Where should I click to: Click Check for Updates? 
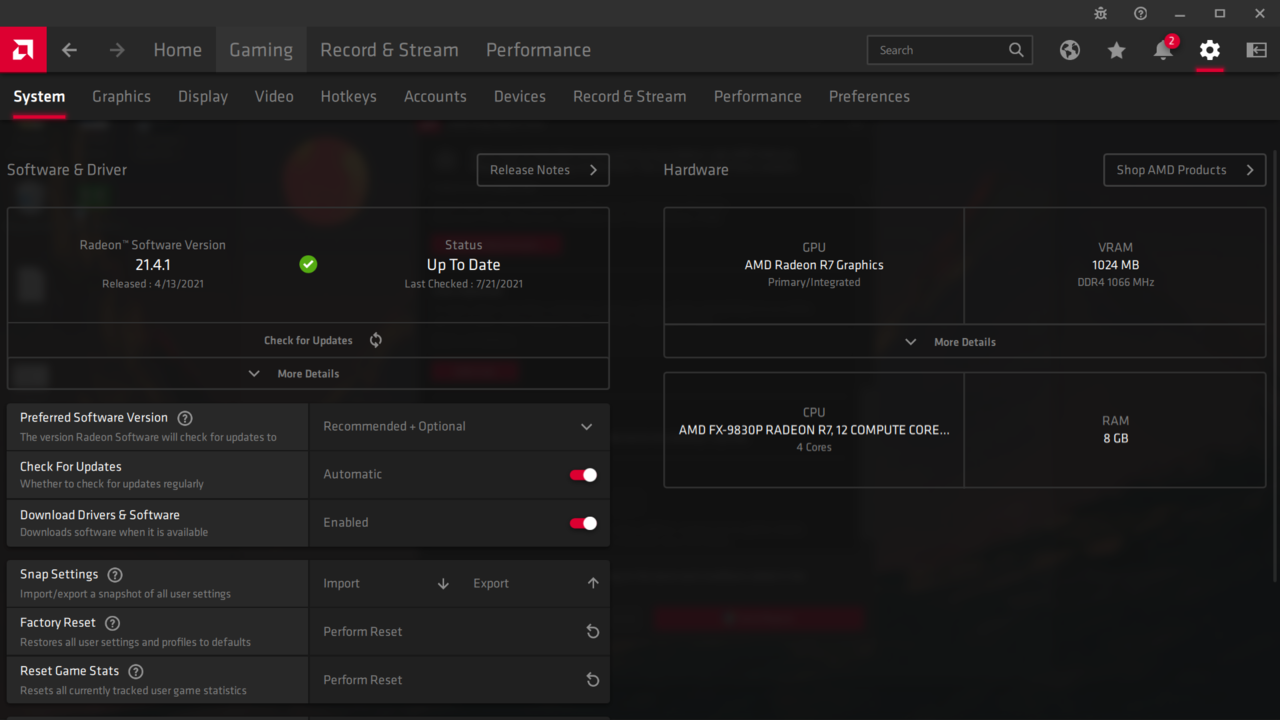pyautogui.click(x=308, y=340)
